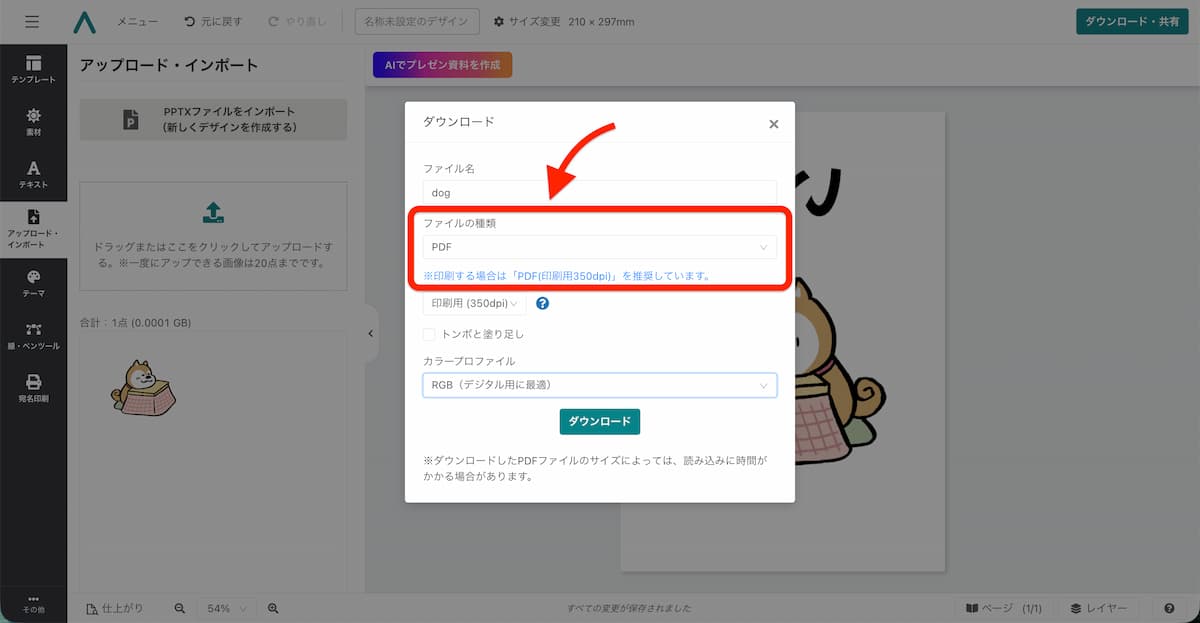Select the テキスト text tool
Viewport: 1200px width, 623px height.
point(33,175)
